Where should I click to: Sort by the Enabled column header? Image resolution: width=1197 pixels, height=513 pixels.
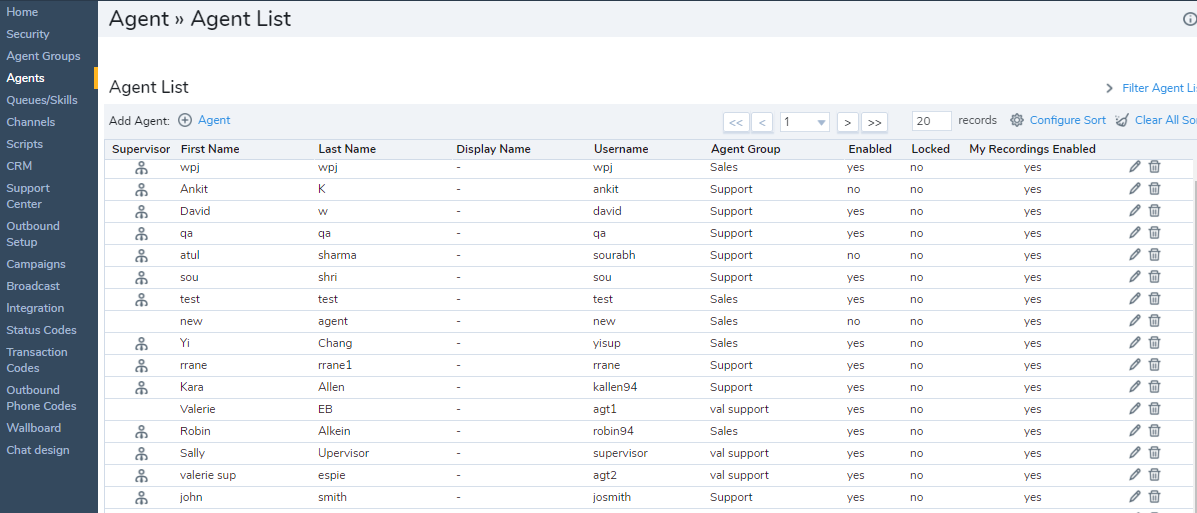870,150
